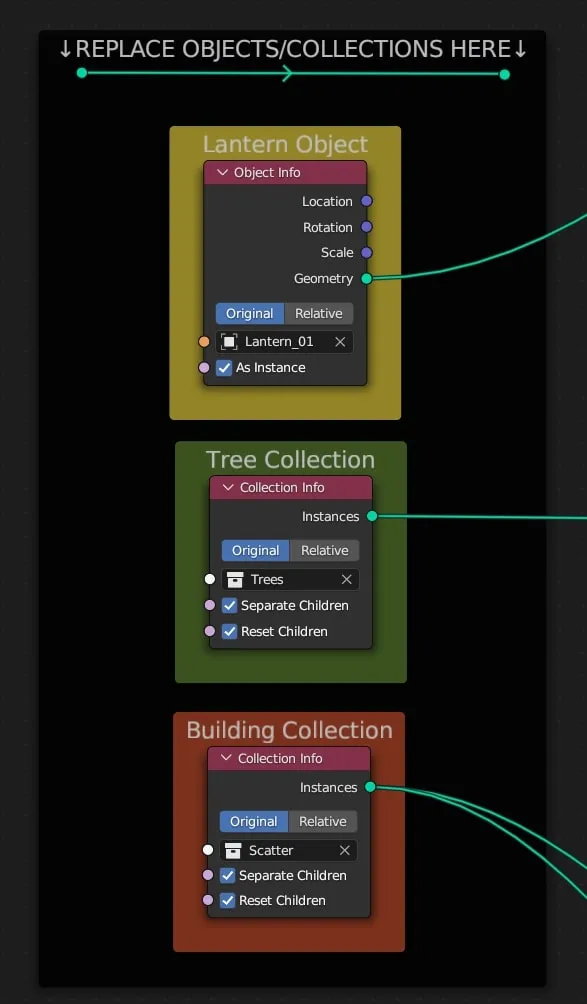Image resolution: width=587 pixels, height=1004 pixels.
Task: Toggle Reset Children in the Building Collection node
Action: click(x=228, y=901)
